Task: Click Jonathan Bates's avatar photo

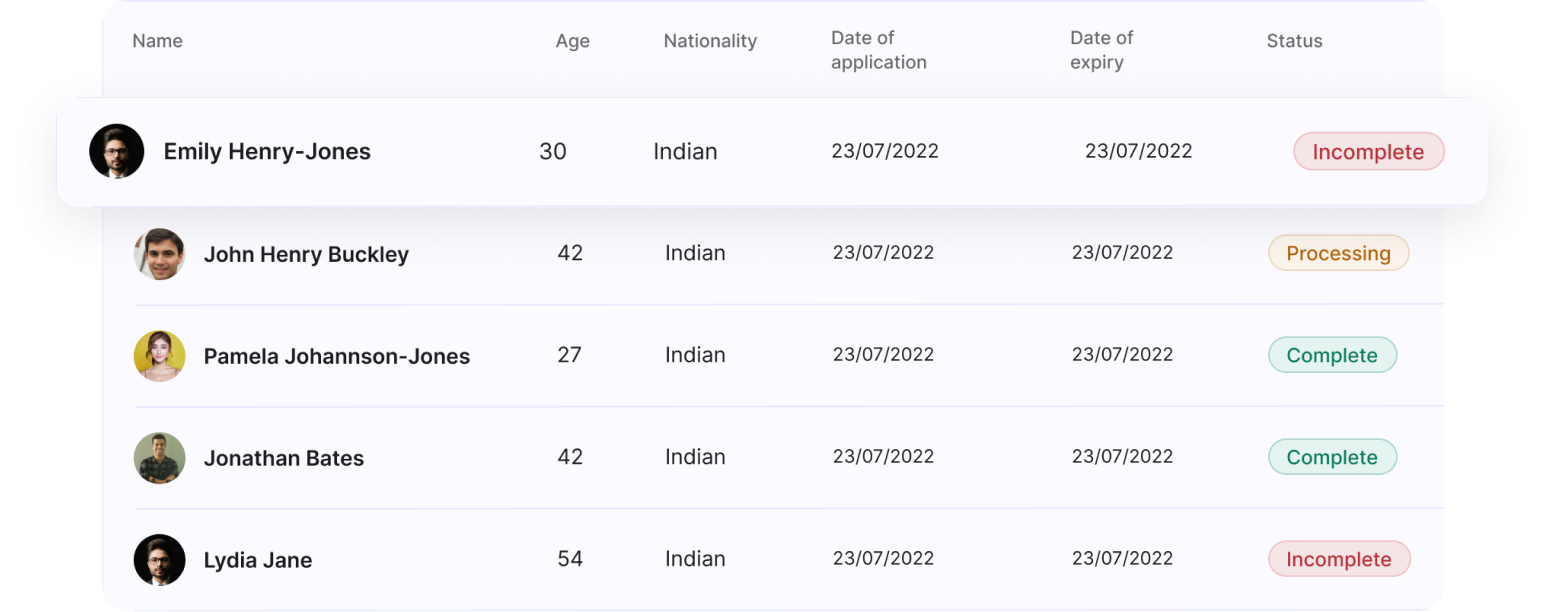Action: tap(160, 458)
